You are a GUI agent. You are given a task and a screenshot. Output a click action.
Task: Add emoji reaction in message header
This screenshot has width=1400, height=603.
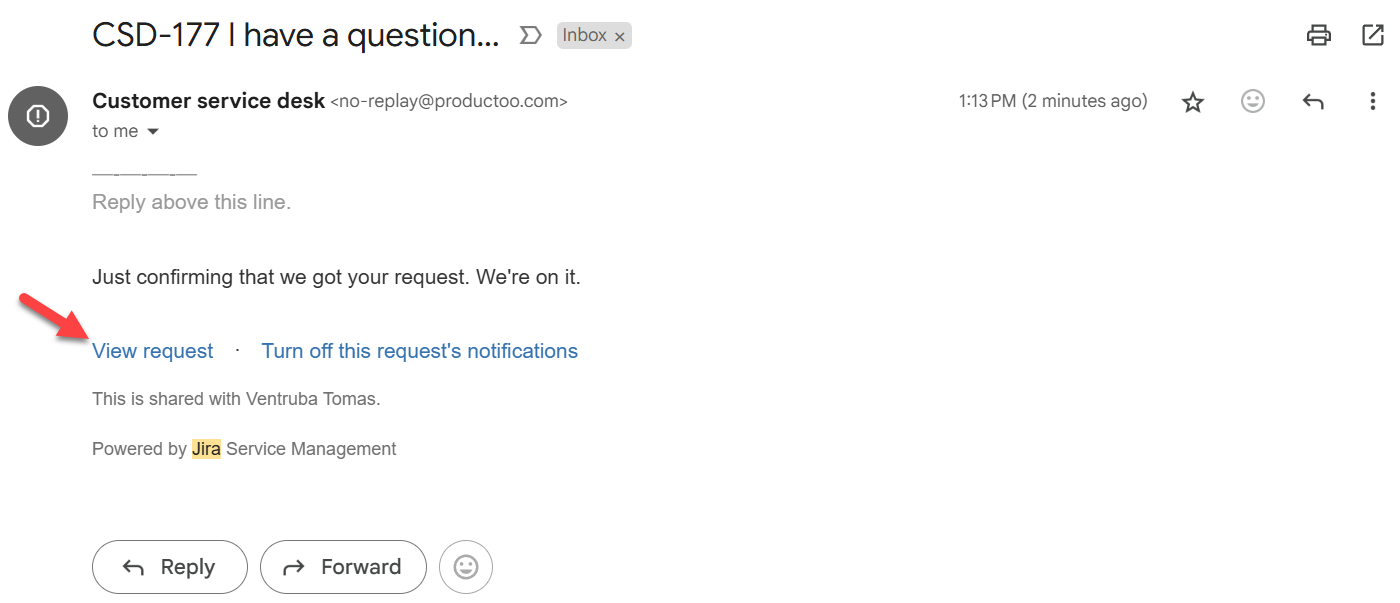coord(1253,101)
